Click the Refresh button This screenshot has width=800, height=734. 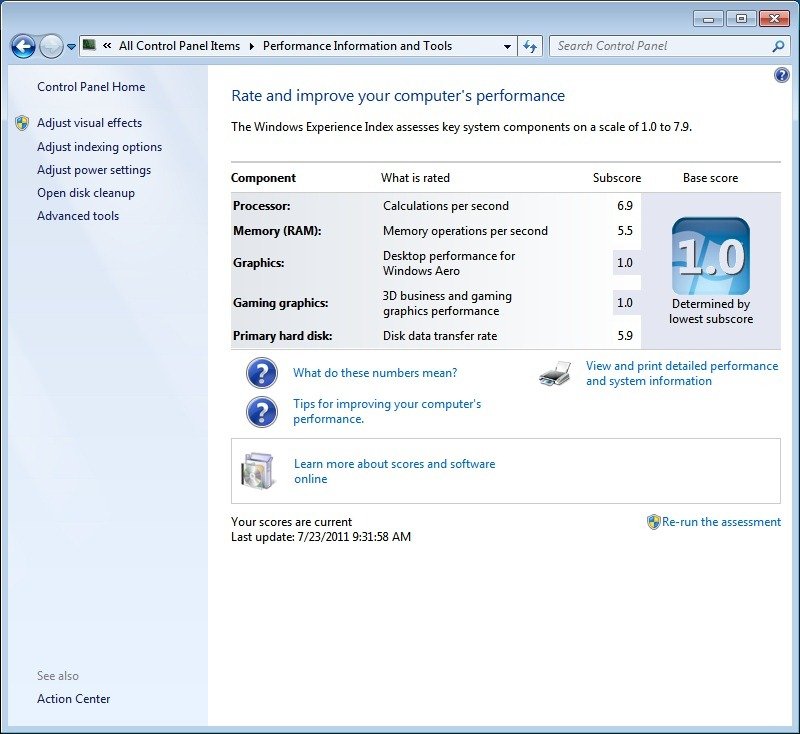pyautogui.click(x=530, y=46)
